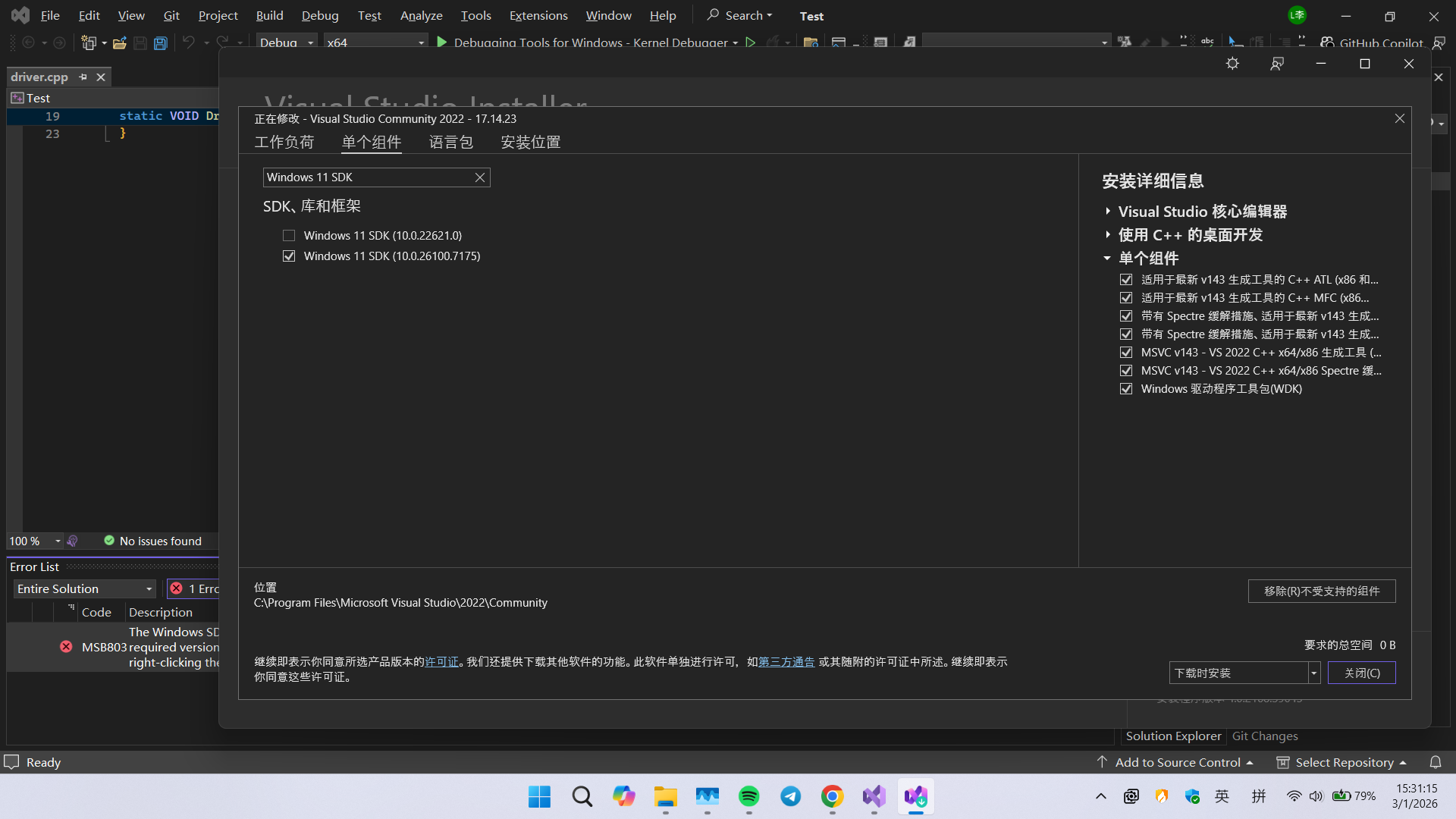Open the 许可证 license link
Screen dimensions: 1456x819
(441, 662)
